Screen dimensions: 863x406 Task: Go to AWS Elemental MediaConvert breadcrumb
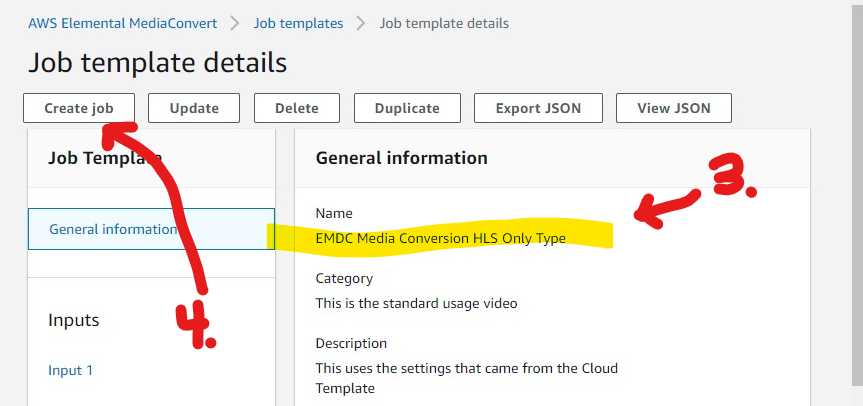123,24
